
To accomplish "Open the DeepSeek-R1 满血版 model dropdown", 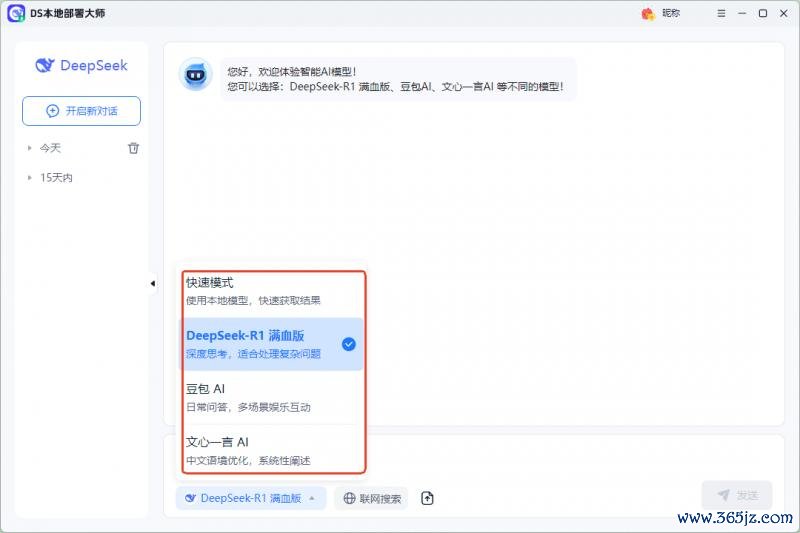I will (251, 498).
